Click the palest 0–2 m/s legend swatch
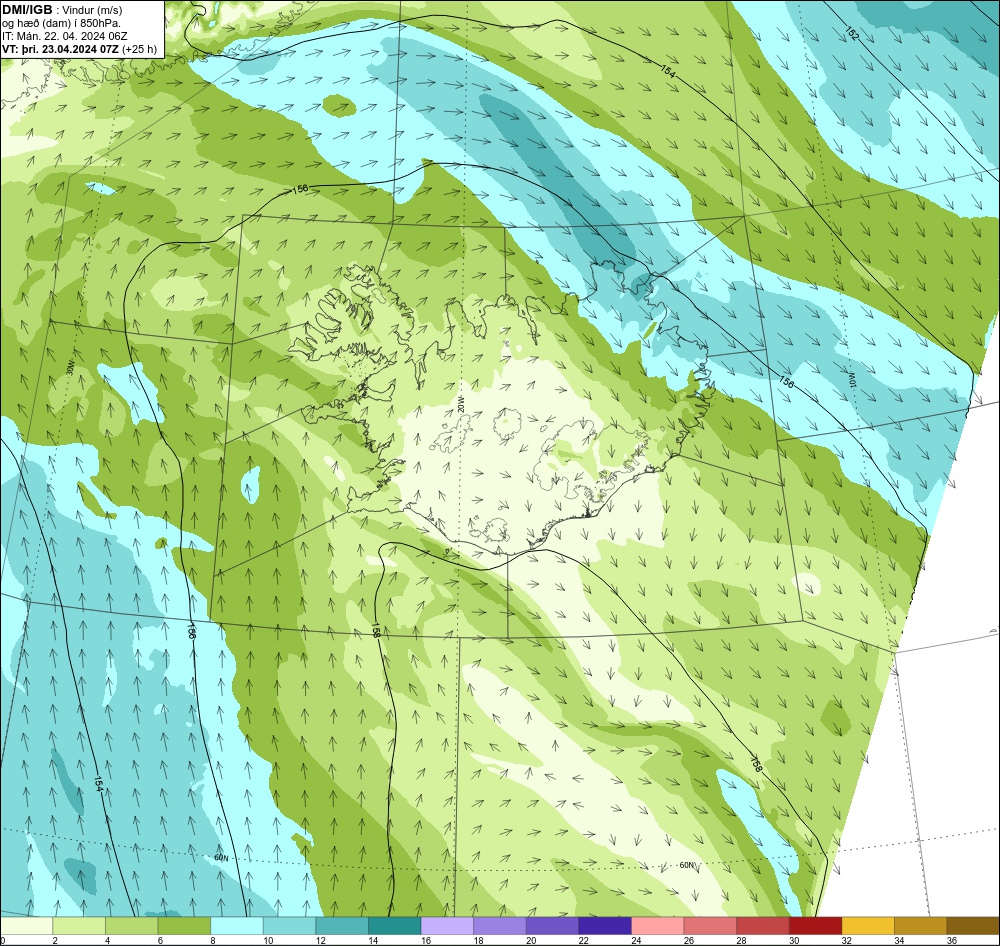1000x946 pixels. tap(26, 926)
